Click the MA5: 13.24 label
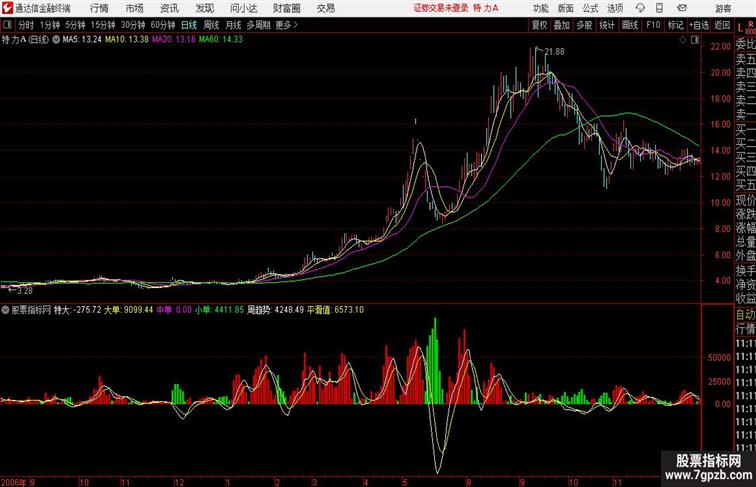Viewport: 756px width, 487px height. (82, 40)
